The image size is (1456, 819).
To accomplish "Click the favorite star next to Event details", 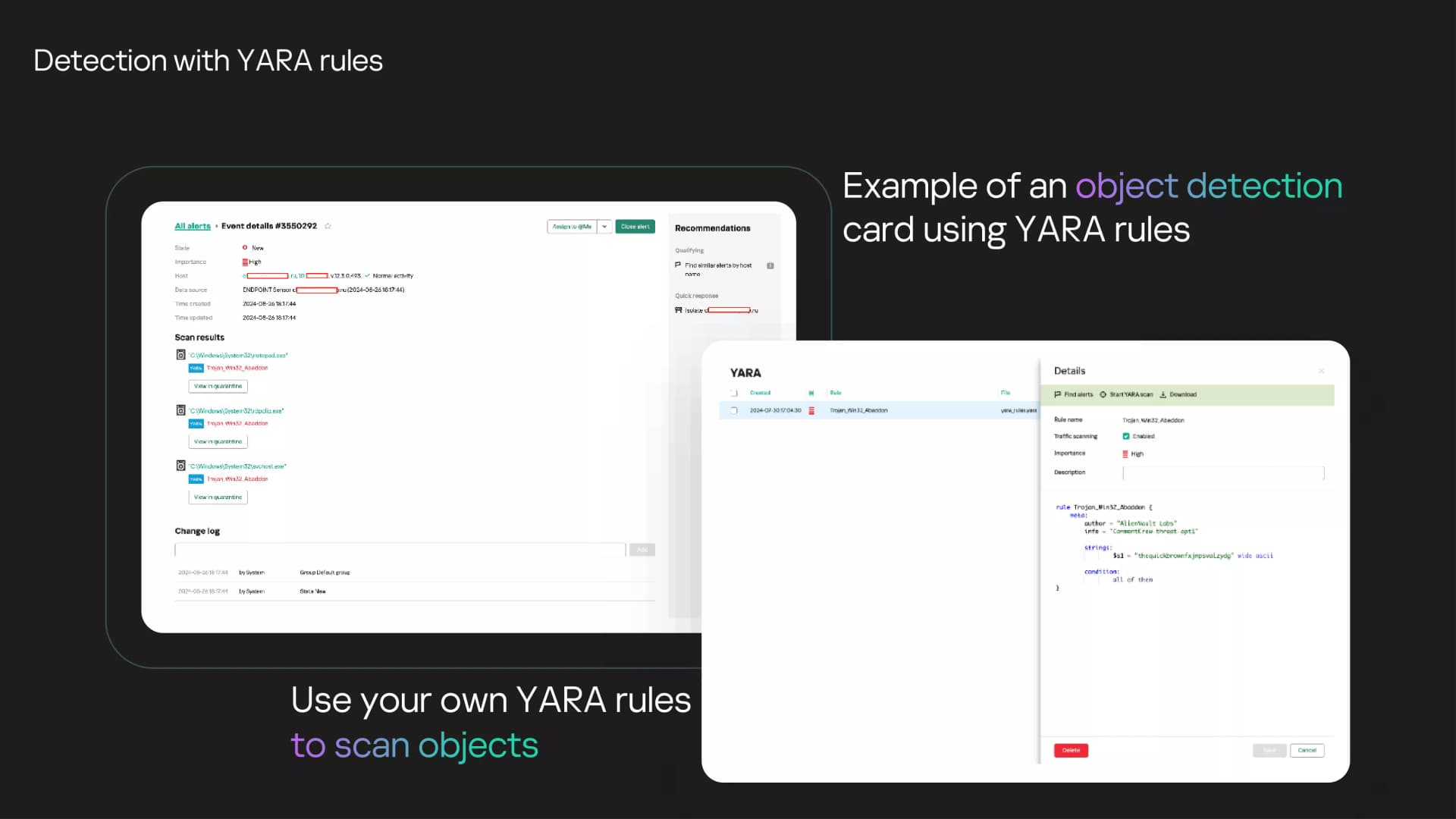I will point(328,226).
